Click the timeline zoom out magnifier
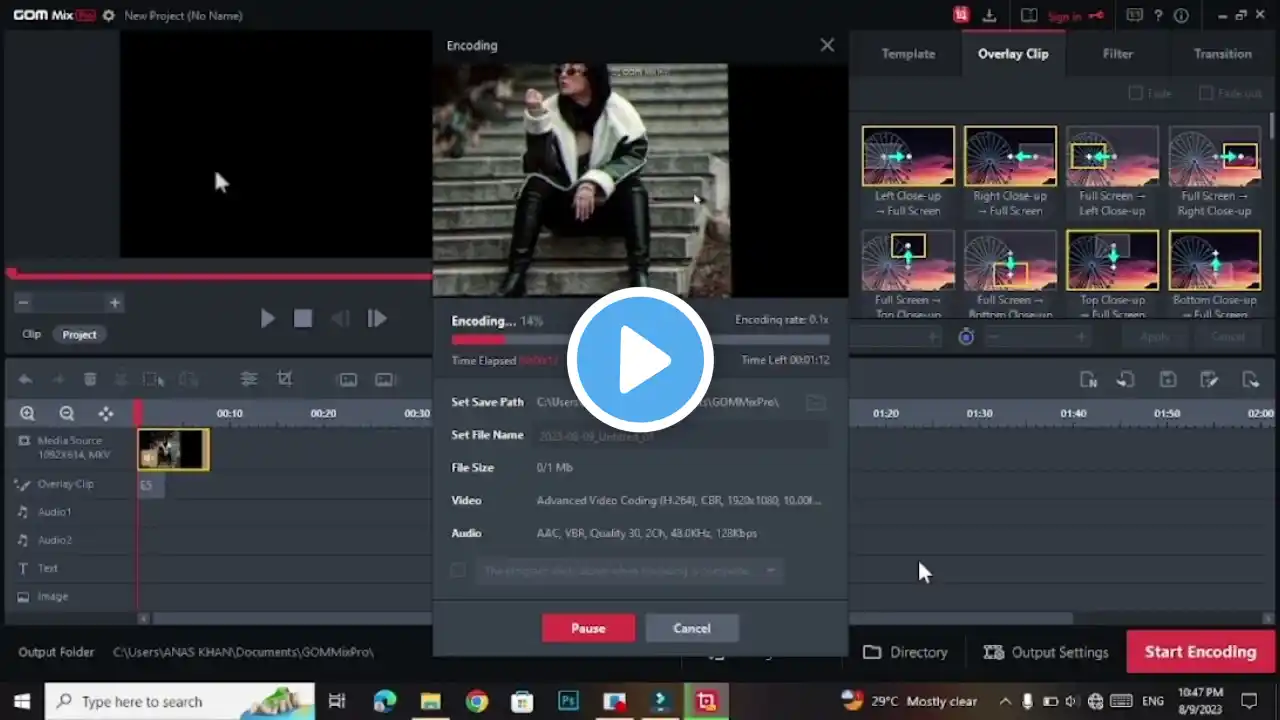Viewport: 1280px width, 720px height. click(x=66, y=413)
